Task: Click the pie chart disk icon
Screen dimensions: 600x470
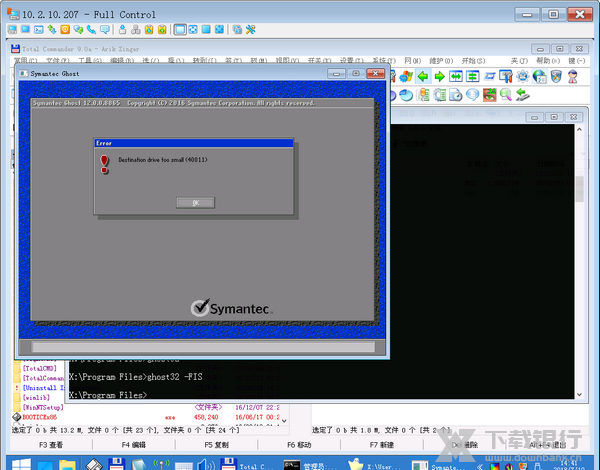Action: pos(406,95)
